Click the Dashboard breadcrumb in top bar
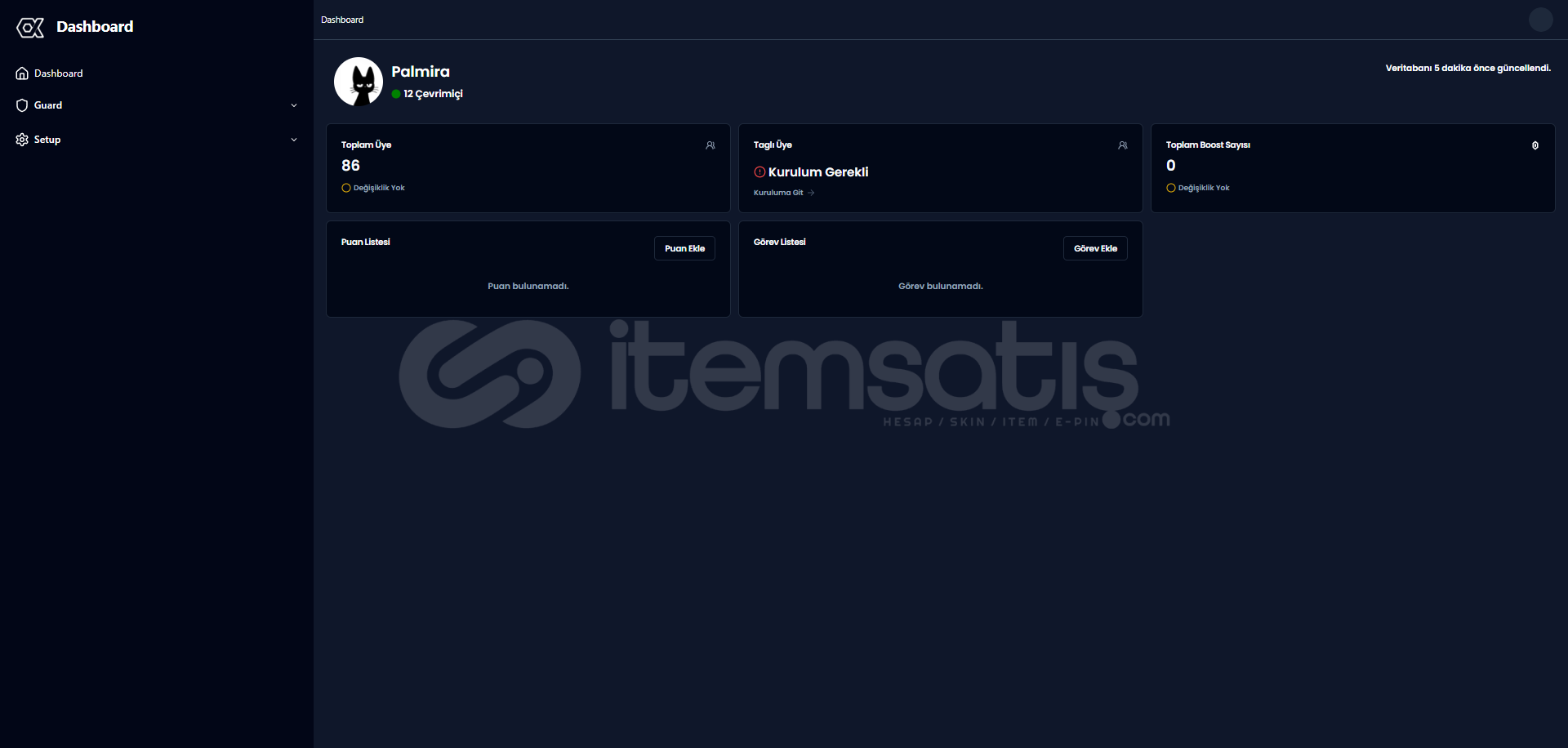Image resolution: width=1568 pixels, height=748 pixels. tap(342, 20)
